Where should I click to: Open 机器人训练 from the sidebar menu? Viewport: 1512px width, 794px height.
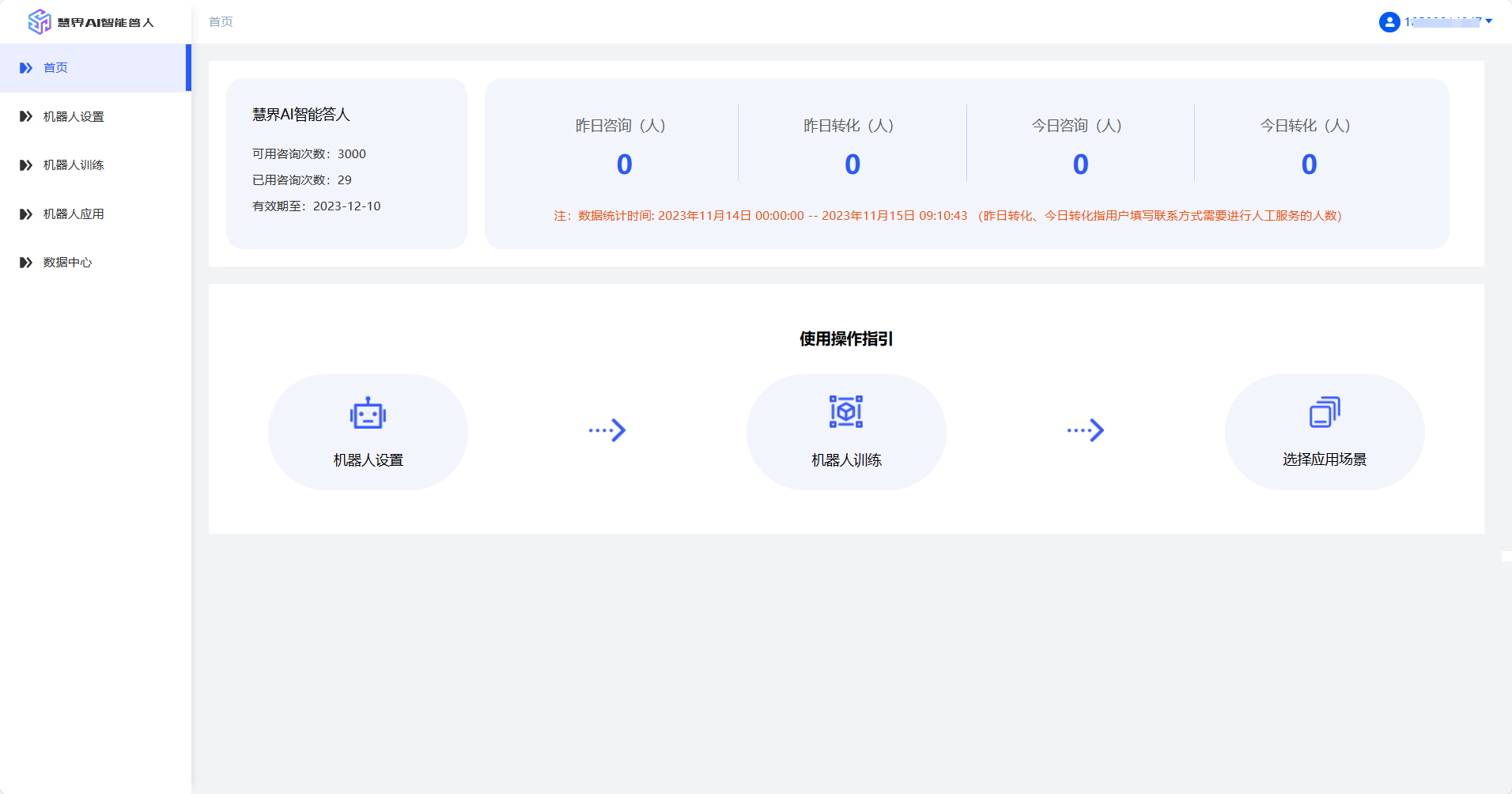tap(74, 165)
